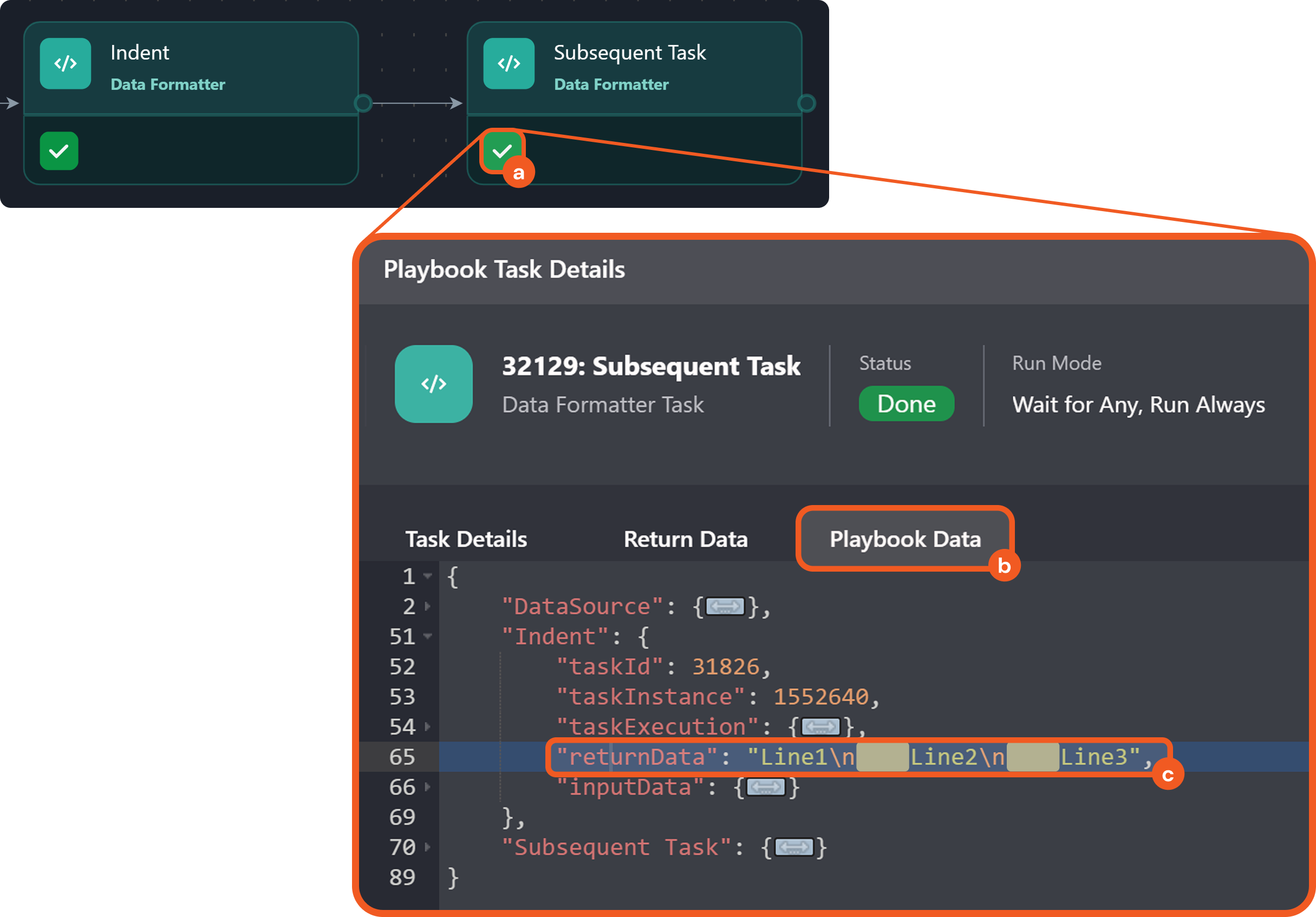Select the Playbook Data tab
This screenshot has width=1316, height=917.
tap(904, 539)
